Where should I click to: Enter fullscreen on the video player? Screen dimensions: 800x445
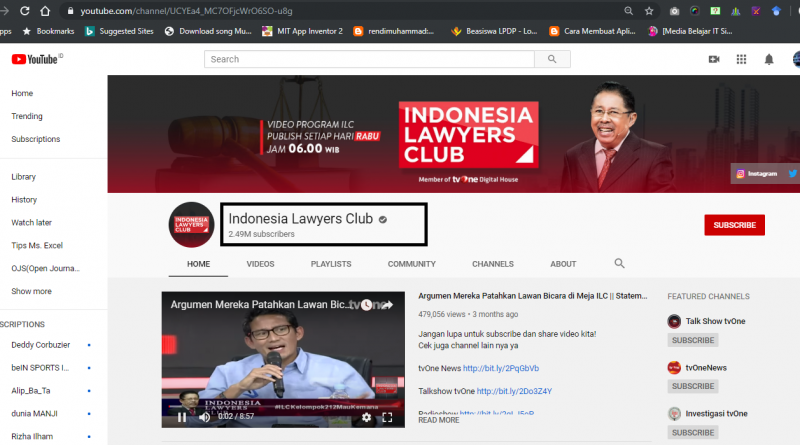tap(387, 417)
